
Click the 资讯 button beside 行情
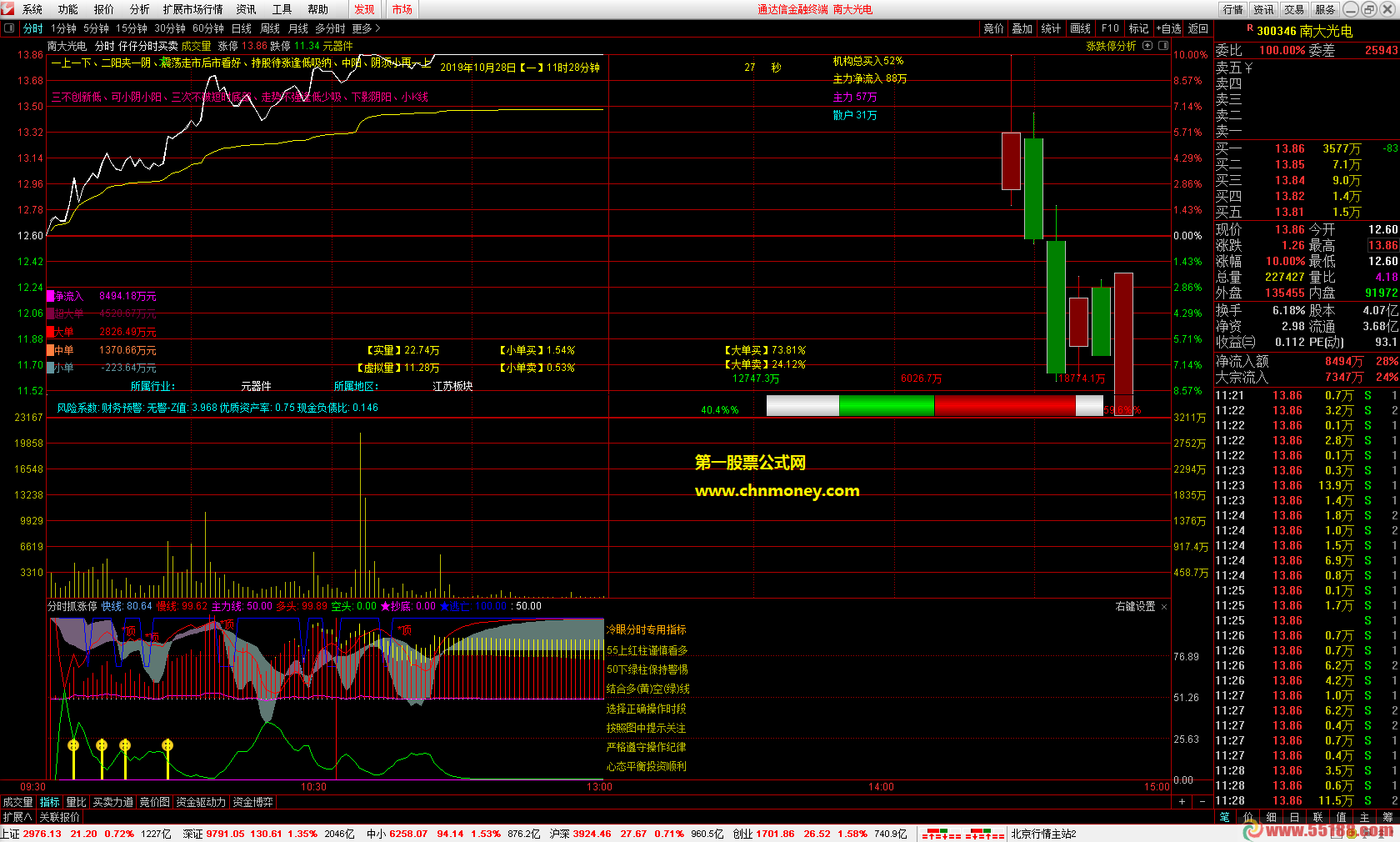click(1264, 9)
